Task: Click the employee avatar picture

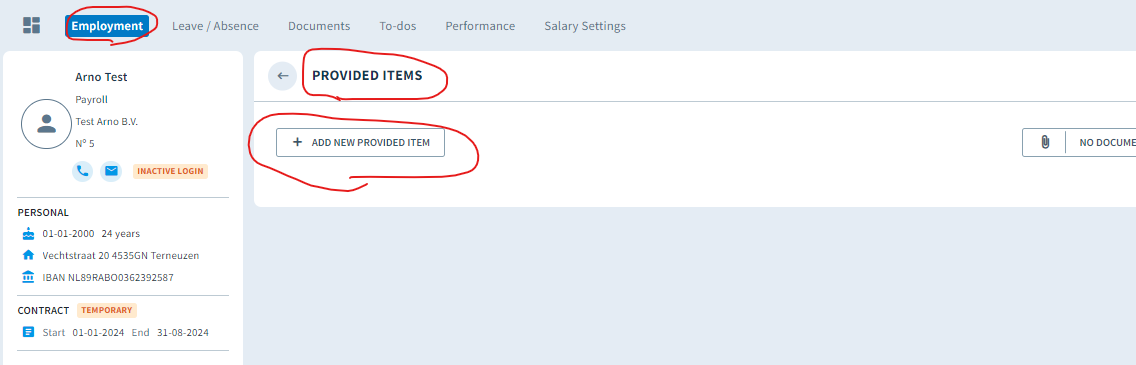Action: tap(46, 124)
